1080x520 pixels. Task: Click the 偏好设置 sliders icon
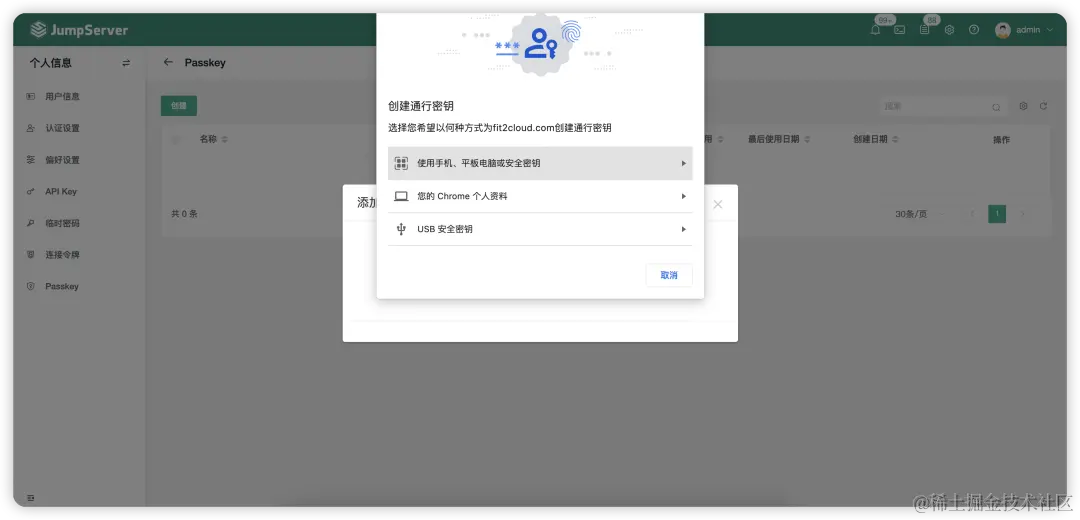coord(30,160)
